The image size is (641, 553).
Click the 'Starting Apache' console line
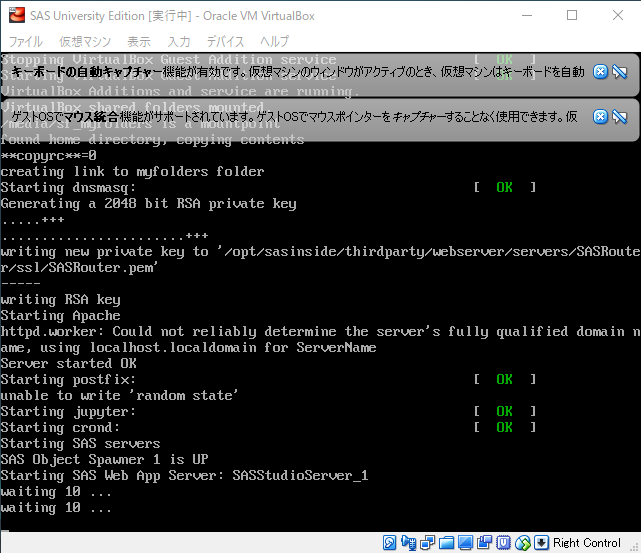(x=61, y=316)
